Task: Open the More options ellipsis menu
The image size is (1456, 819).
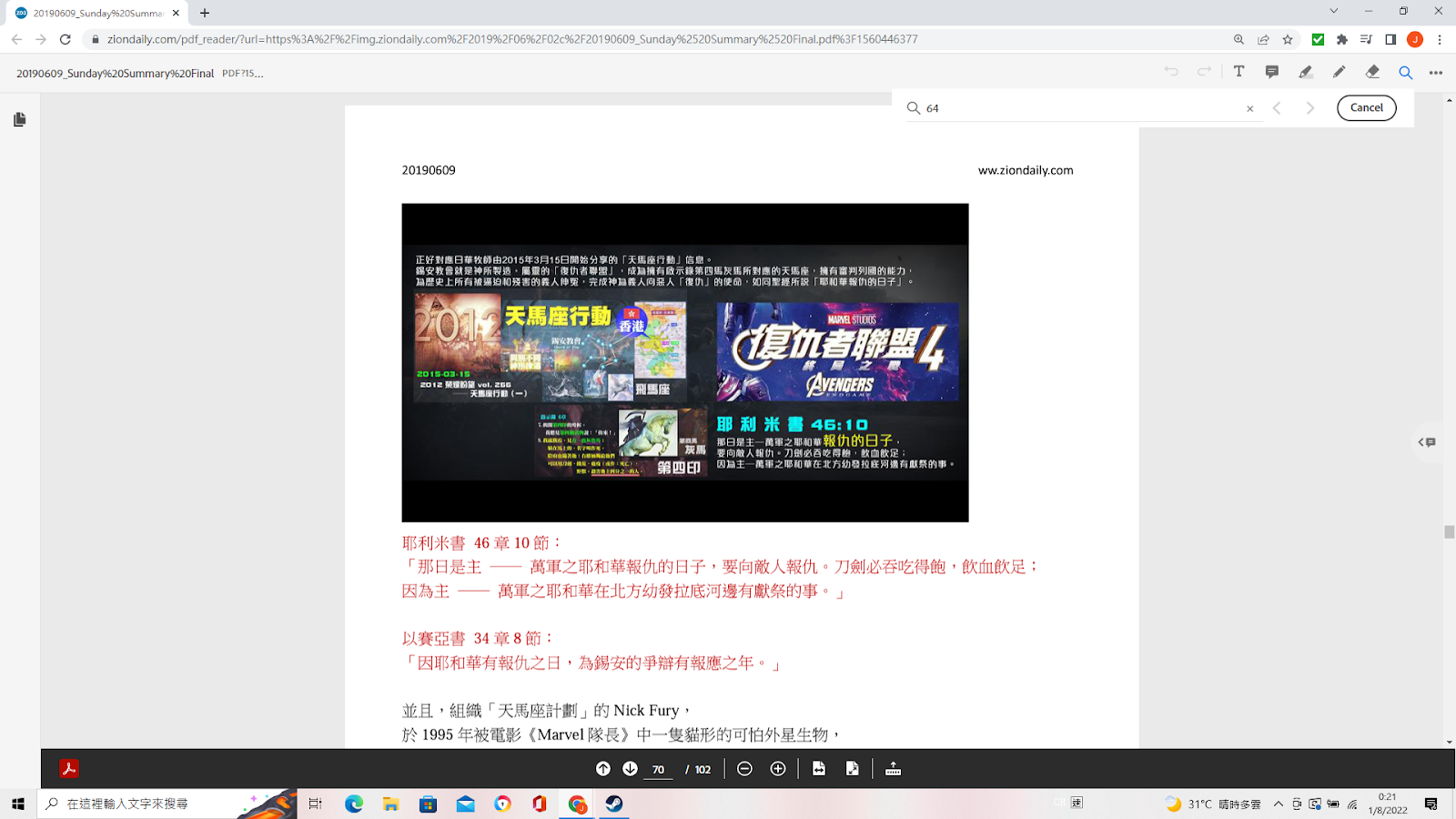Action: pos(1436,72)
